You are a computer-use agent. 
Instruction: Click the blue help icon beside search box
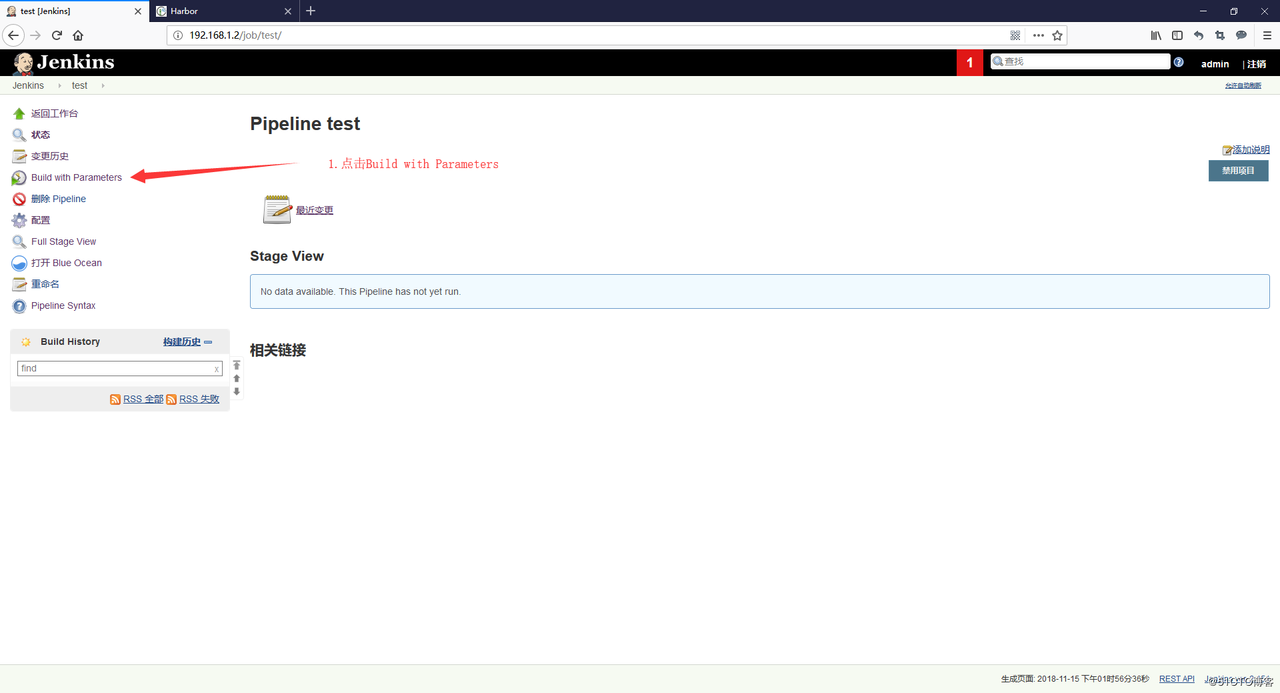click(1179, 62)
